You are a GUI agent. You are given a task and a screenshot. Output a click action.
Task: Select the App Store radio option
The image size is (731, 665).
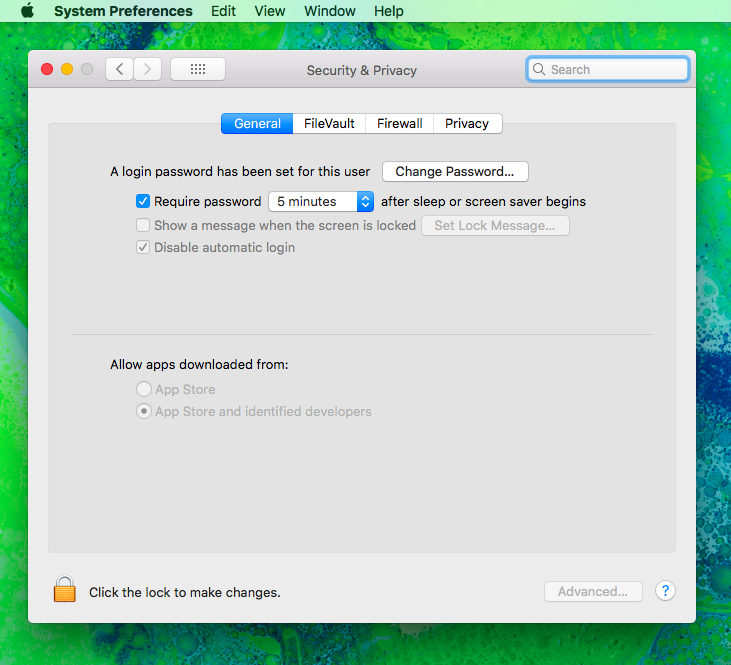coord(144,389)
